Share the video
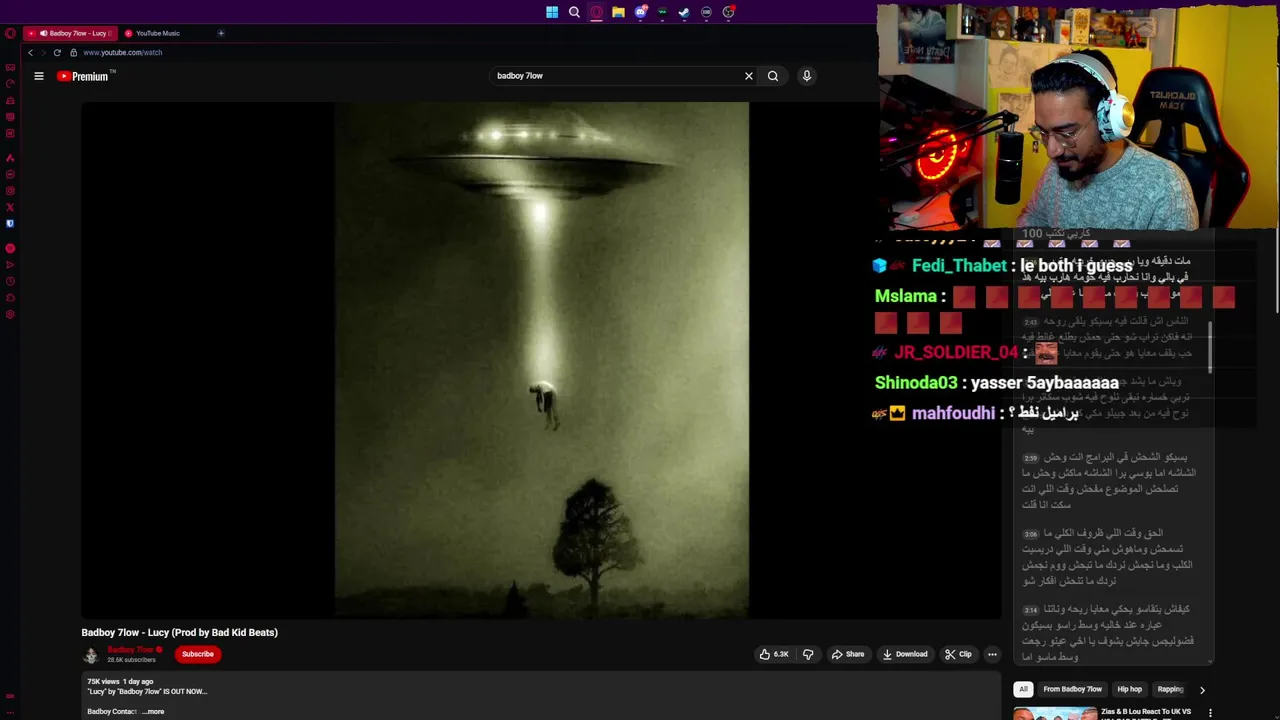Image resolution: width=1280 pixels, height=720 pixels. pyautogui.click(x=848, y=654)
